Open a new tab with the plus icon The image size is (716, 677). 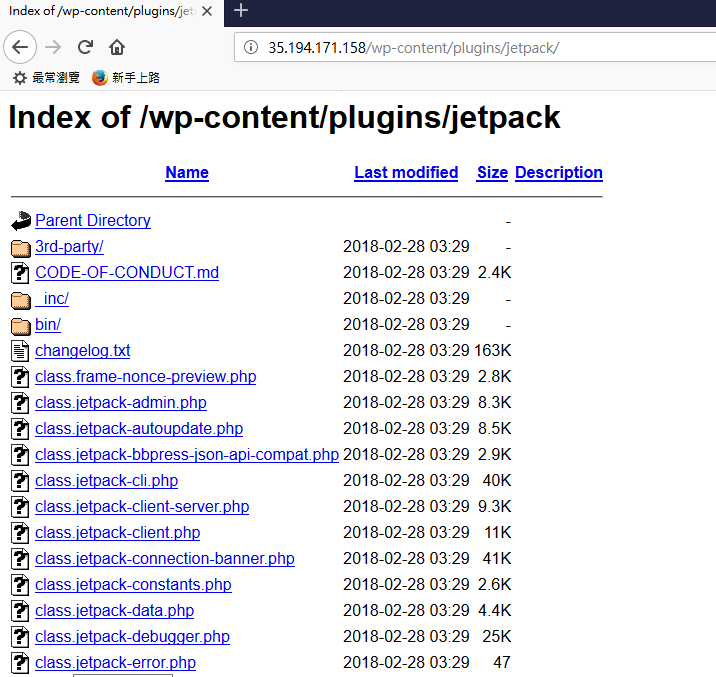point(241,10)
